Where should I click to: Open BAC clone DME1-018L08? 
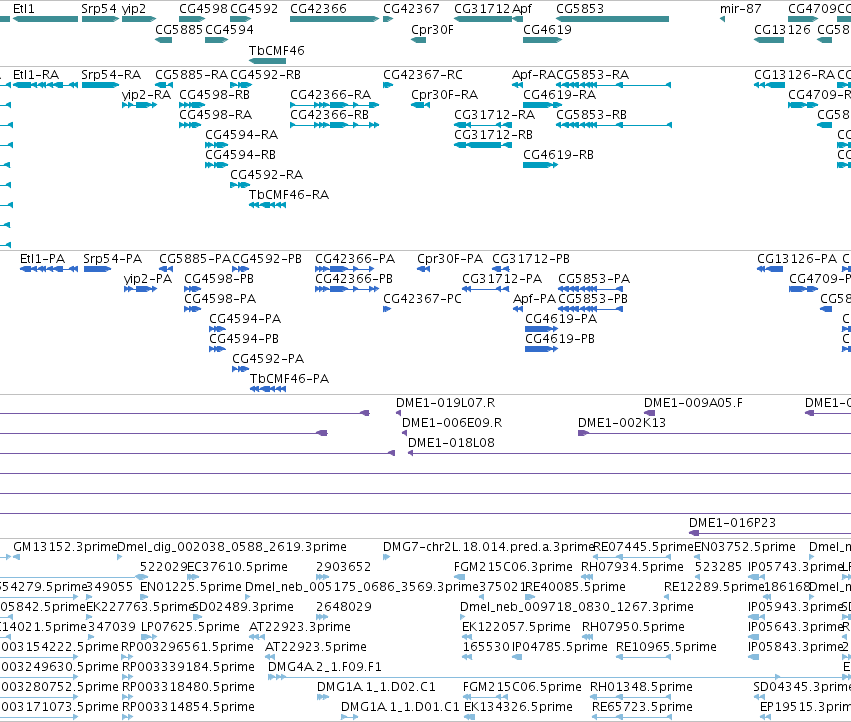[x=630, y=453]
